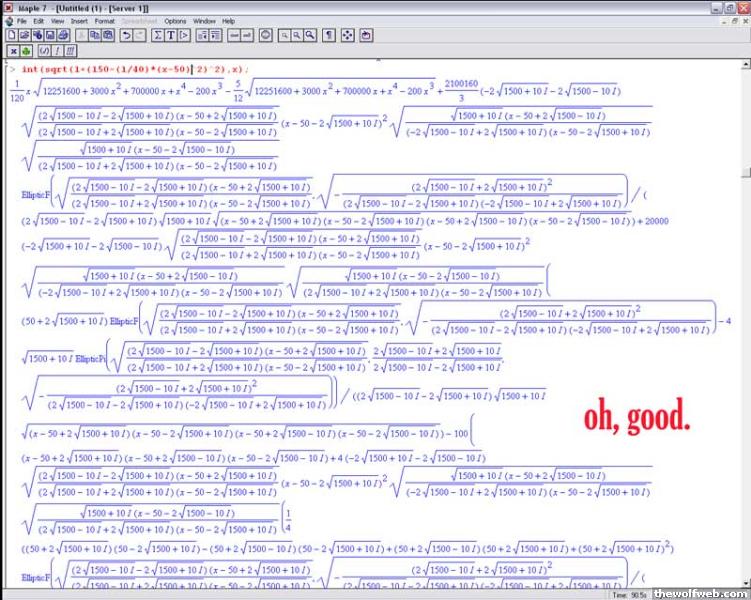This screenshot has height=600, width=751.
Task: Open the Help menu
Action: tap(229, 20)
